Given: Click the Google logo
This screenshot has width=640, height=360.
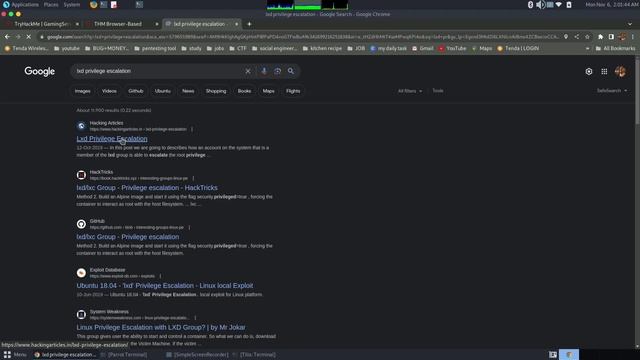Looking at the screenshot, I should tap(40, 71).
